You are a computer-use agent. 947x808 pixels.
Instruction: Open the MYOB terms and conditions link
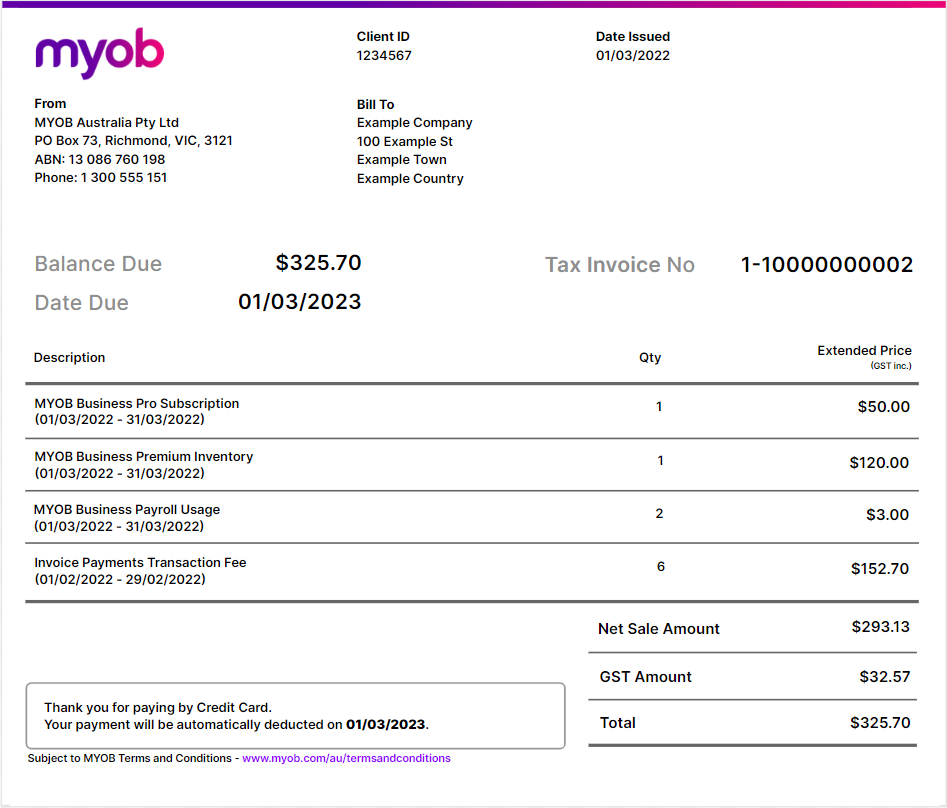click(346, 758)
